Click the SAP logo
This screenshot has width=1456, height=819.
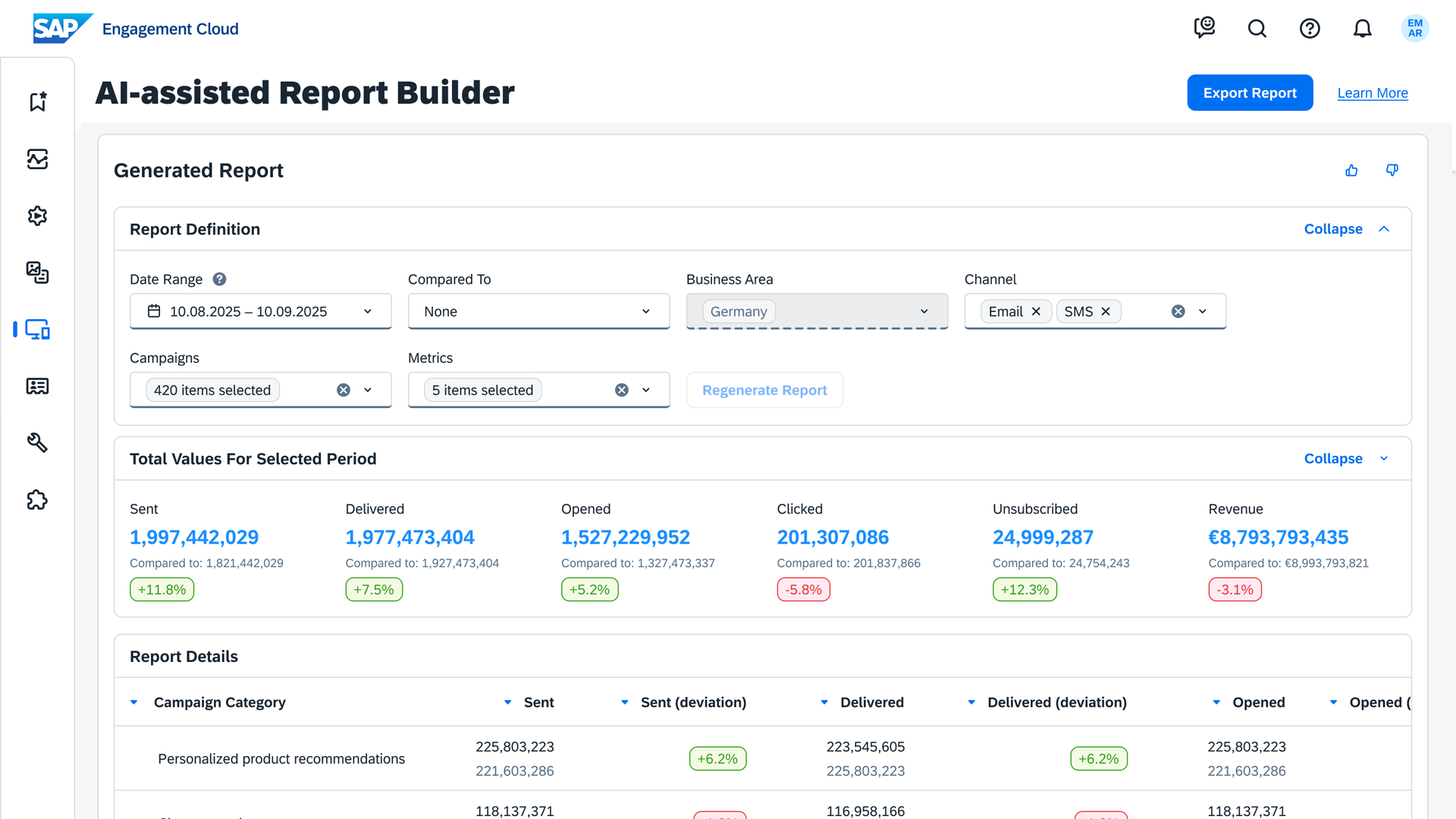pos(63,29)
